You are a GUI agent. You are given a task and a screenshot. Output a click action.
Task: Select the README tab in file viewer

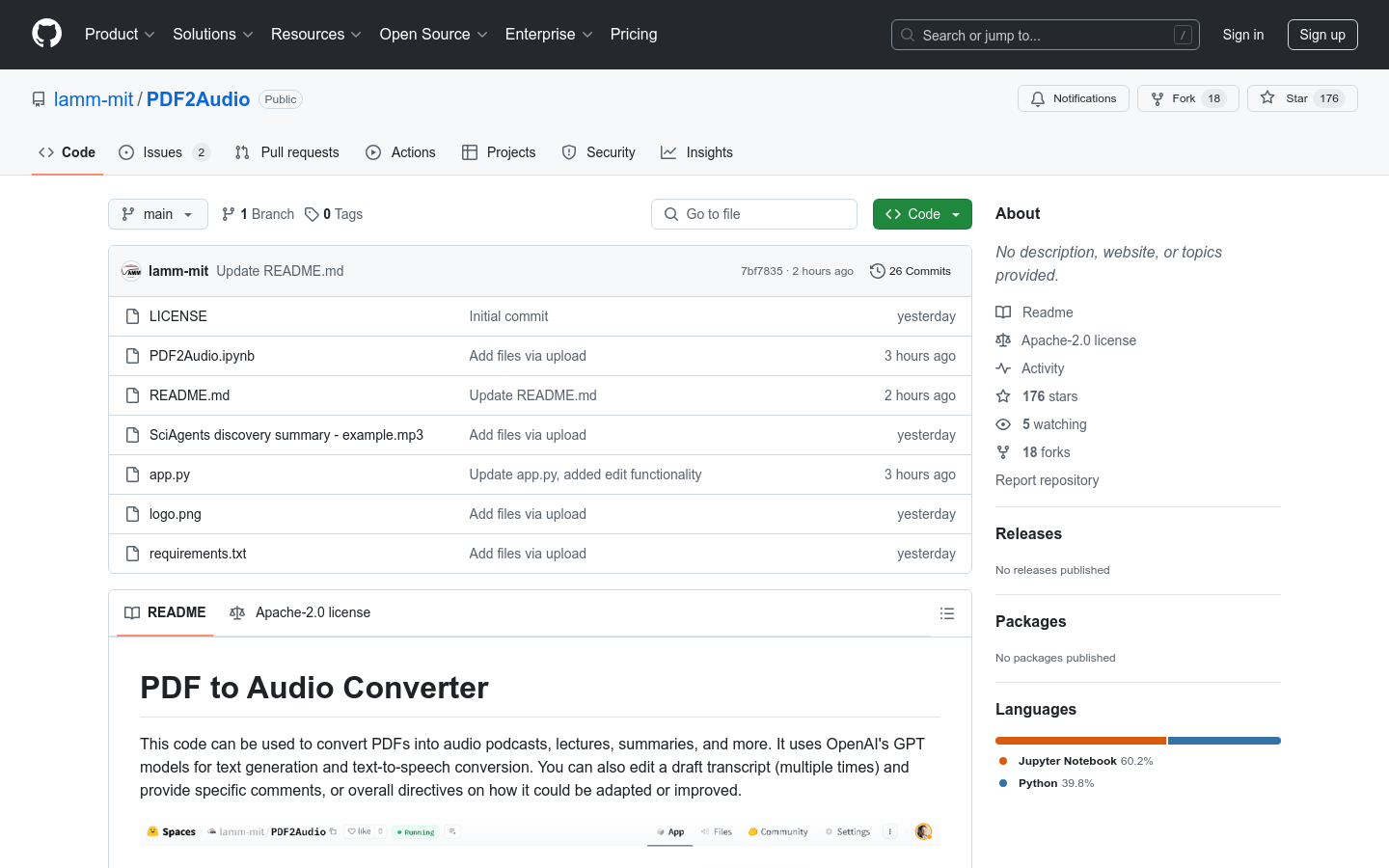(165, 612)
